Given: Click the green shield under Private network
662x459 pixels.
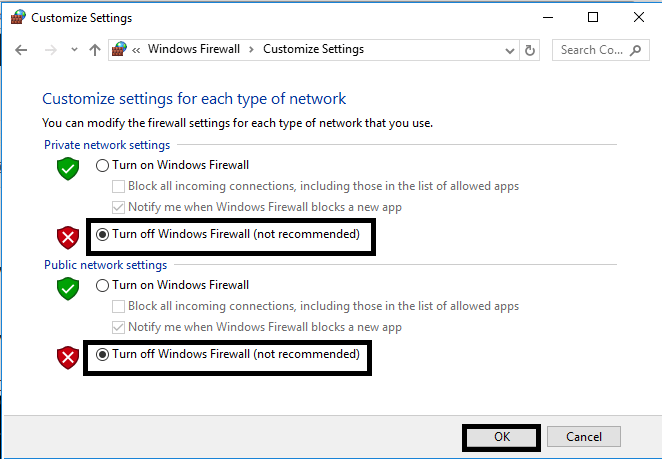Looking at the screenshot, I should (68, 168).
